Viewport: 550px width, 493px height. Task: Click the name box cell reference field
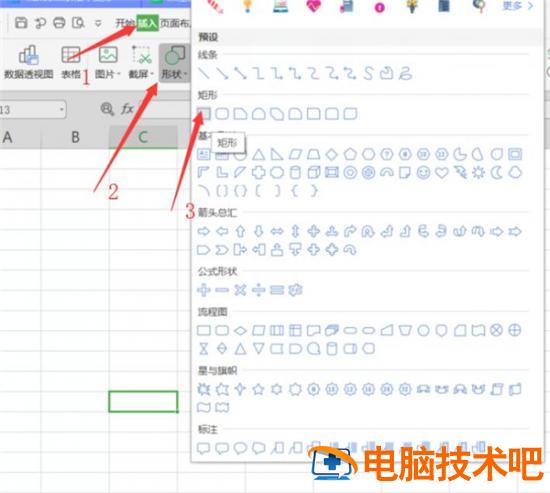click(33, 110)
